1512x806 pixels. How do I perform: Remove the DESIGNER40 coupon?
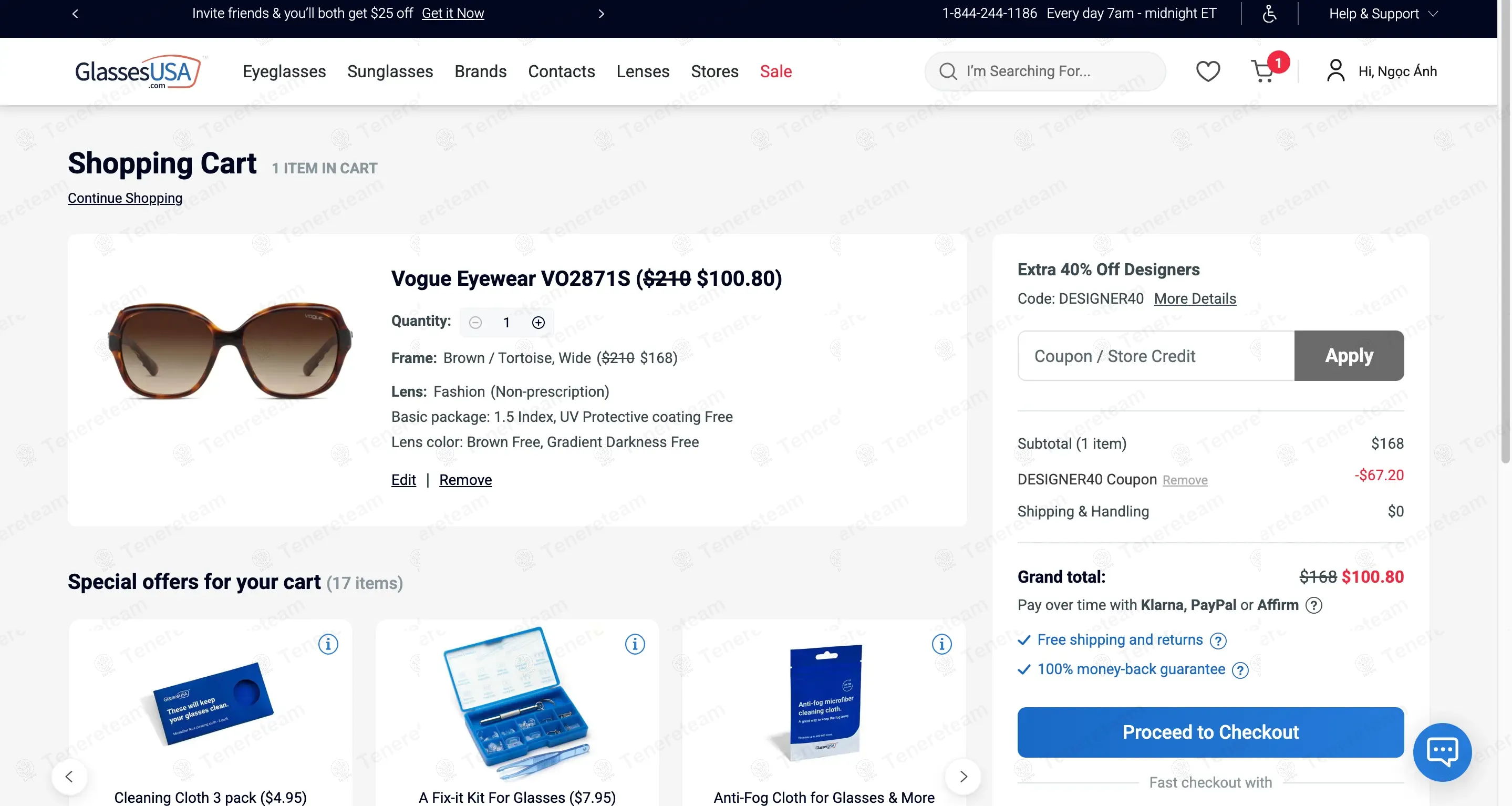coord(1185,480)
